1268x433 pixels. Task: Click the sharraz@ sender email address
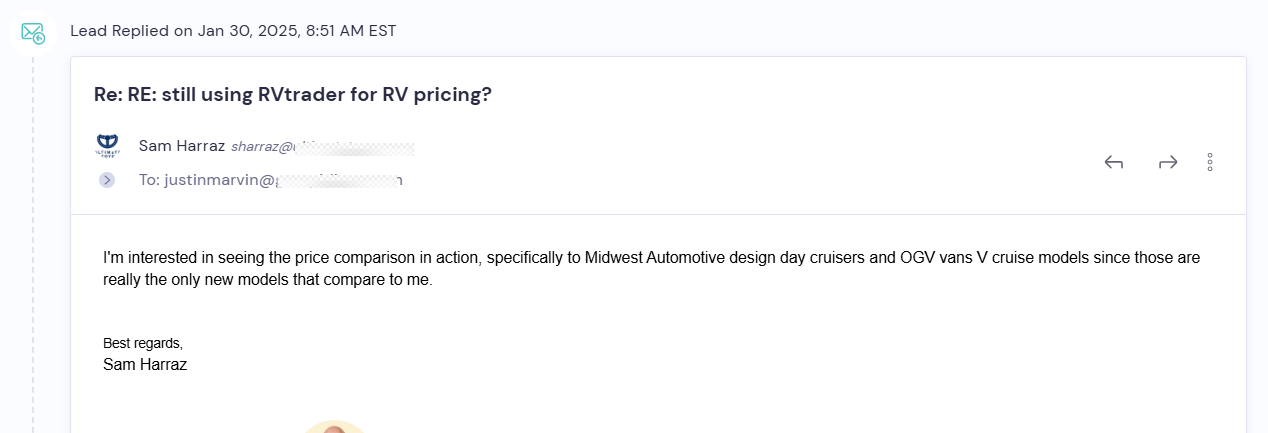pos(322,147)
